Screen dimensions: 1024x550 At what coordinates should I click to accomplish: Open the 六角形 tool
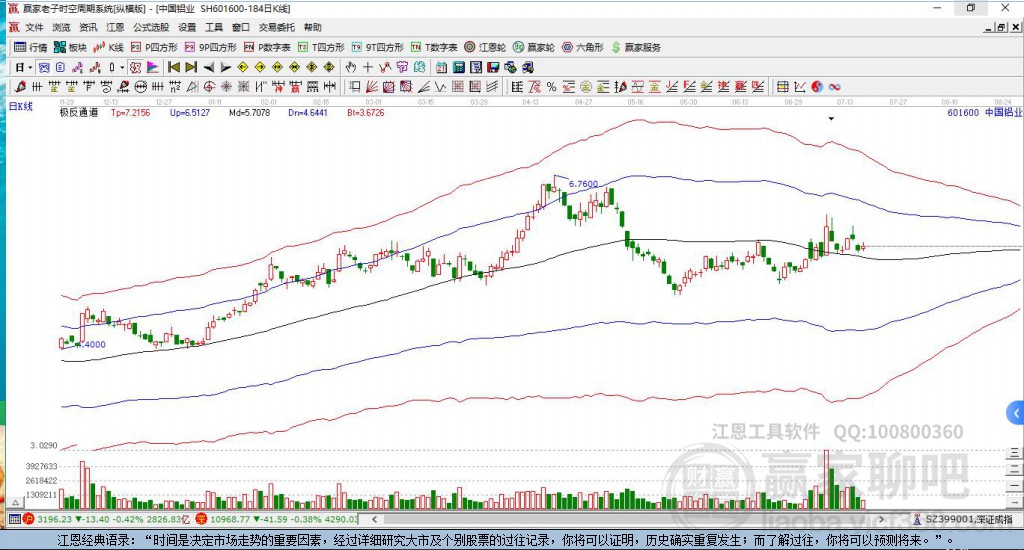(583, 47)
